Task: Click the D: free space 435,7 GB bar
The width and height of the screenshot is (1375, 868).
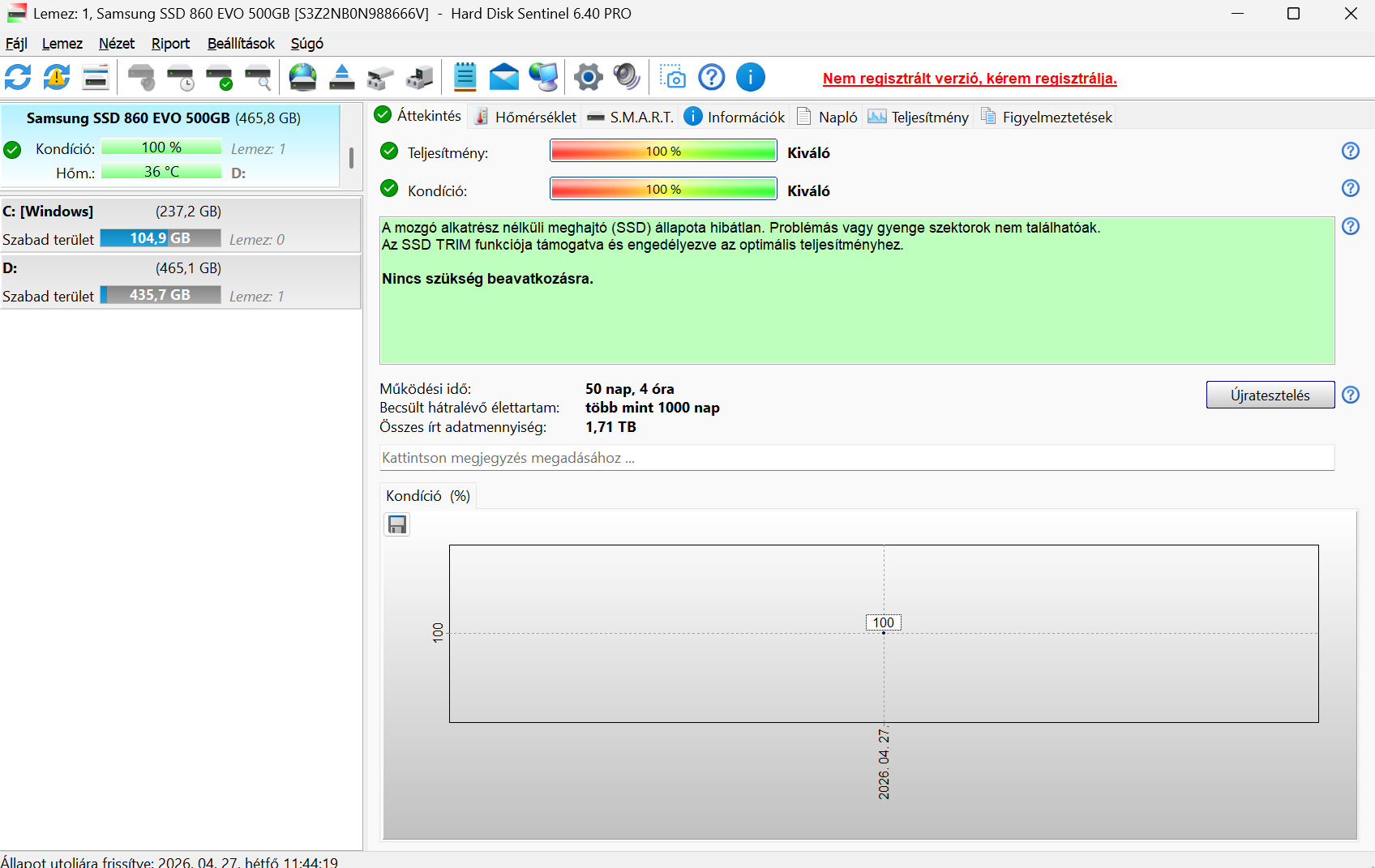Action: click(x=161, y=295)
